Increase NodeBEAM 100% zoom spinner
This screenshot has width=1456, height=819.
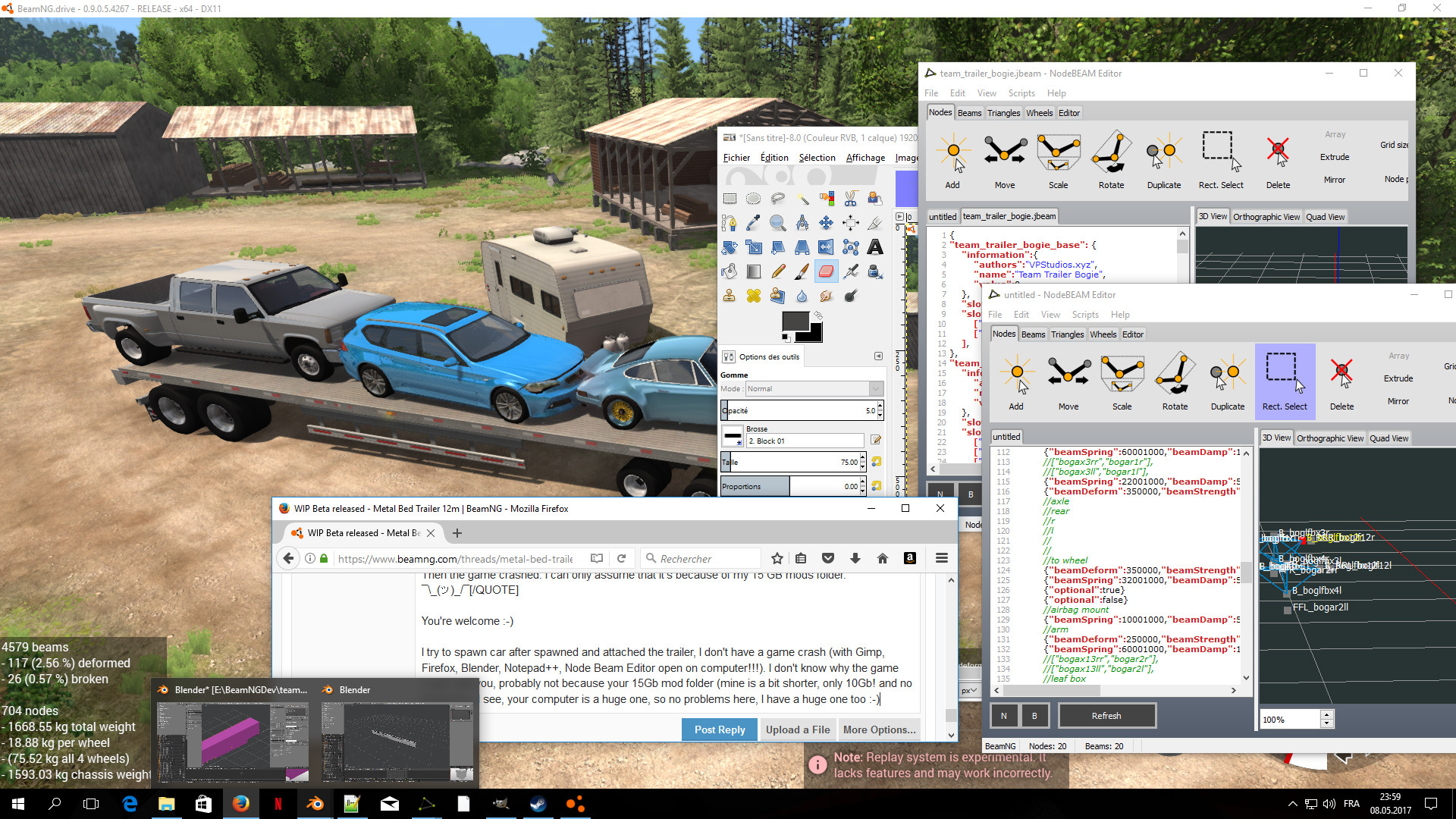(1326, 715)
